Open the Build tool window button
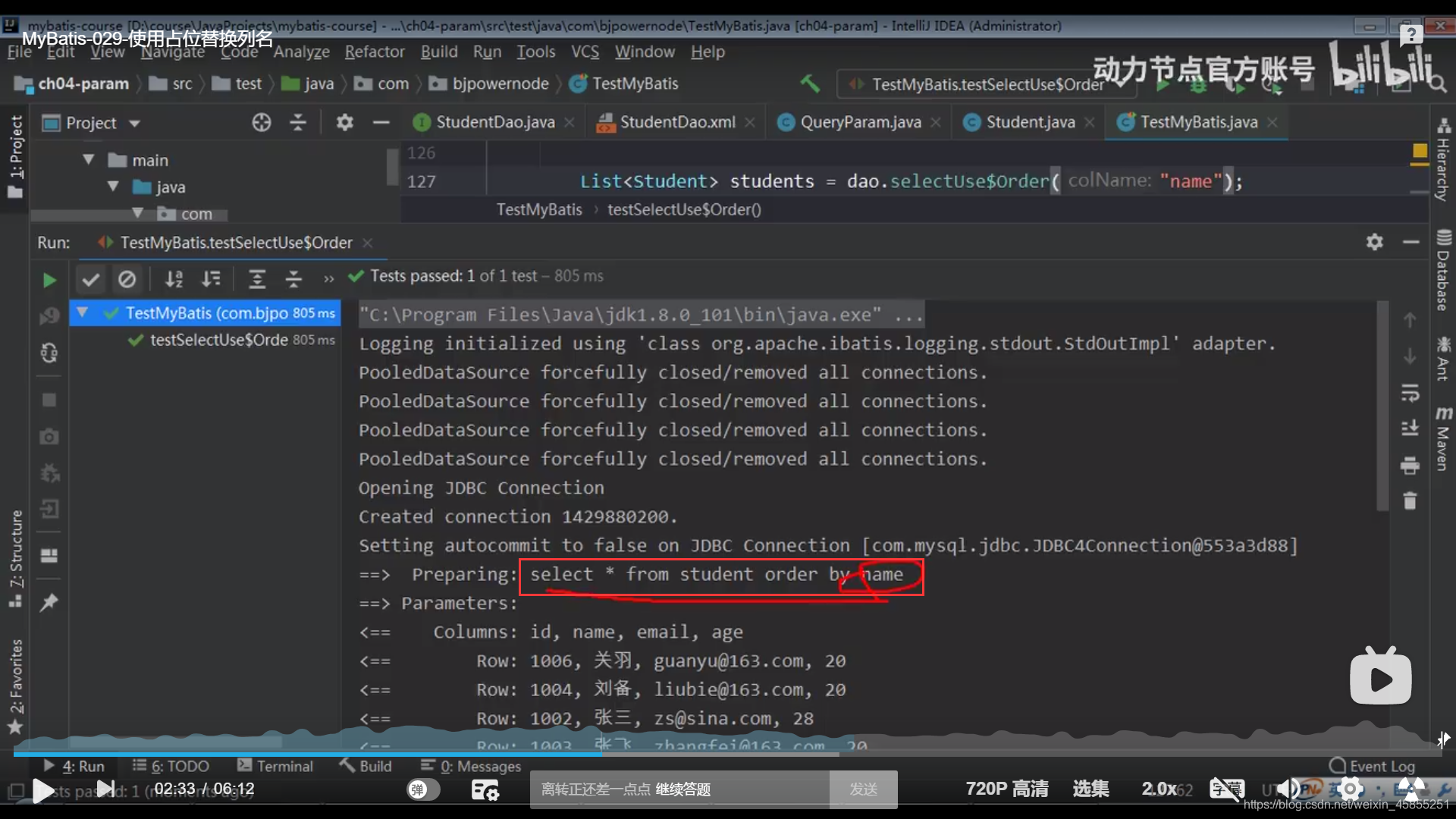This screenshot has height=819, width=1456. click(x=366, y=766)
